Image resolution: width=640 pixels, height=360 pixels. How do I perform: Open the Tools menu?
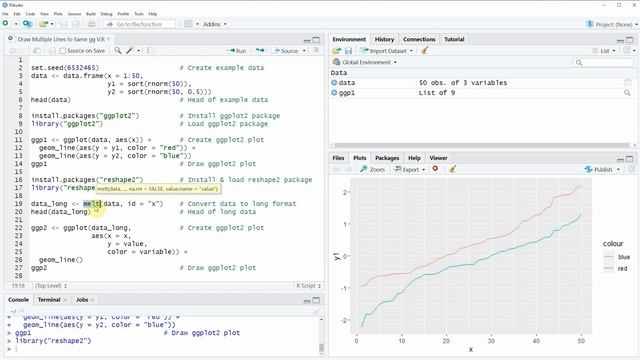(139, 14)
